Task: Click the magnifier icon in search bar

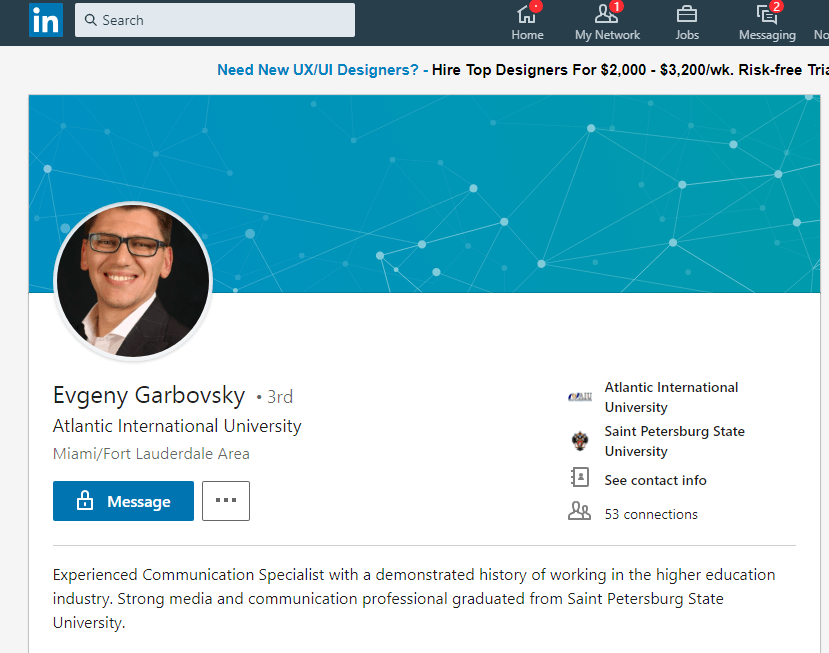Action: pos(91,20)
